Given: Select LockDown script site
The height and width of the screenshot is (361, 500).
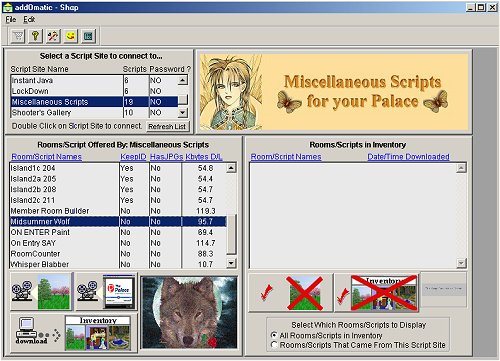Looking at the screenshot, I should pyautogui.click(x=94, y=91).
